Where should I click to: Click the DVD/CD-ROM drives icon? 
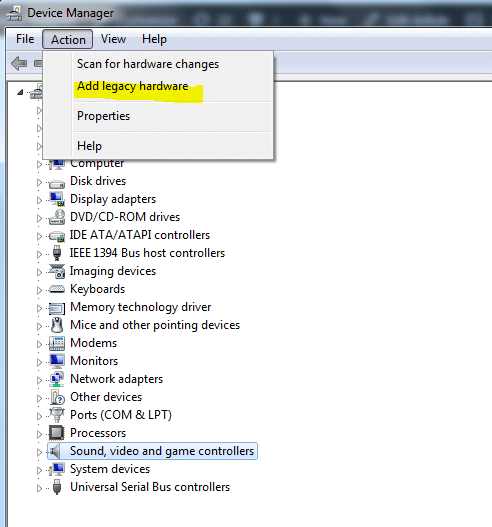pyautogui.click(x=57, y=217)
